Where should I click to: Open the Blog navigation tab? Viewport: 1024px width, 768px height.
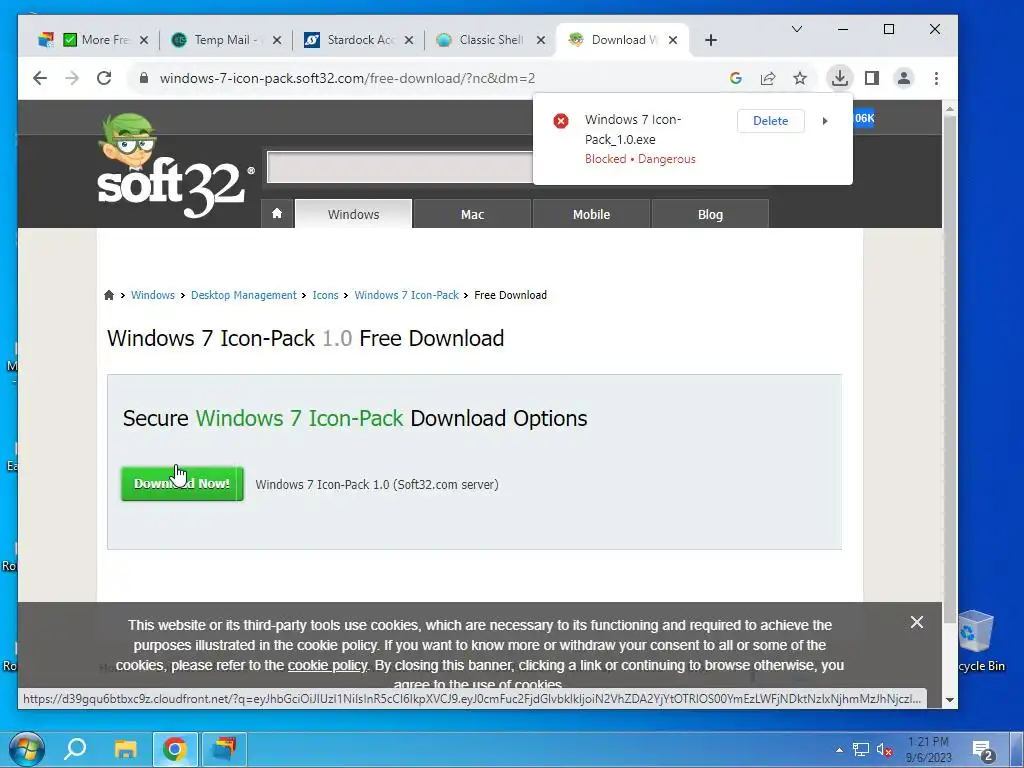click(710, 214)
